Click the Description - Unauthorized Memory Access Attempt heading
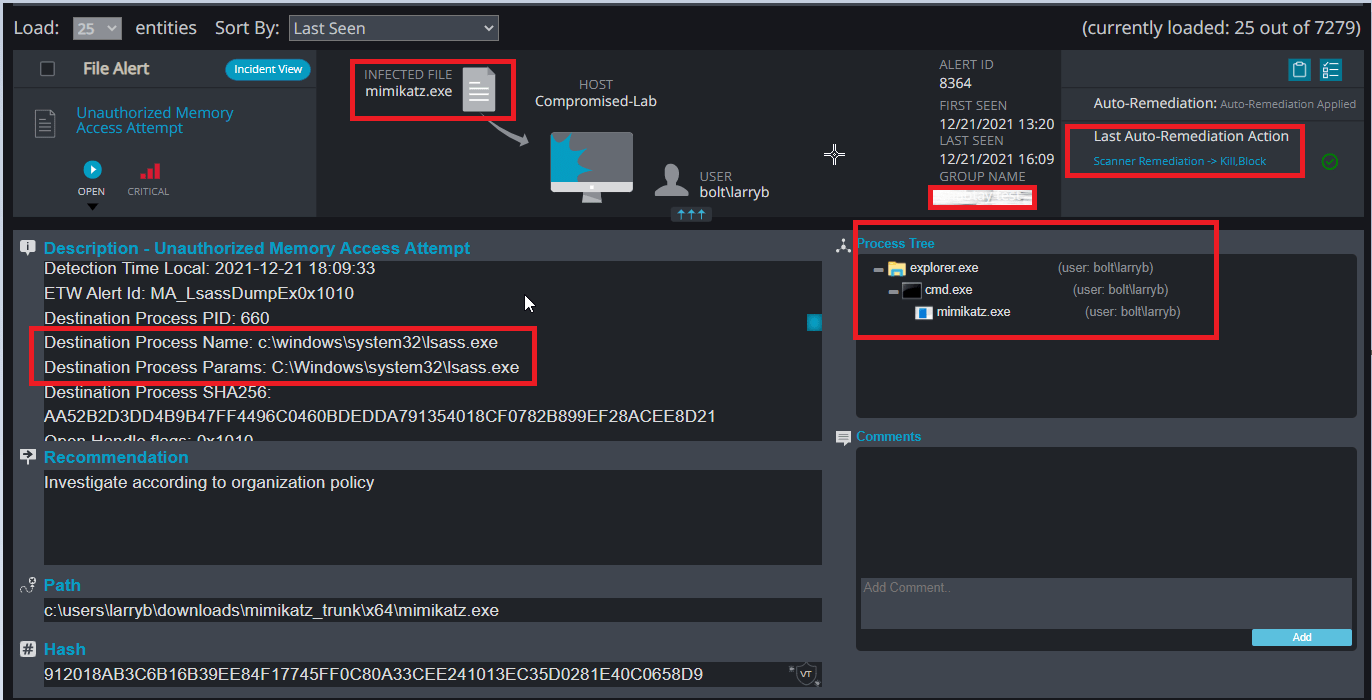1372x700 pixels. tap(257, 248)
